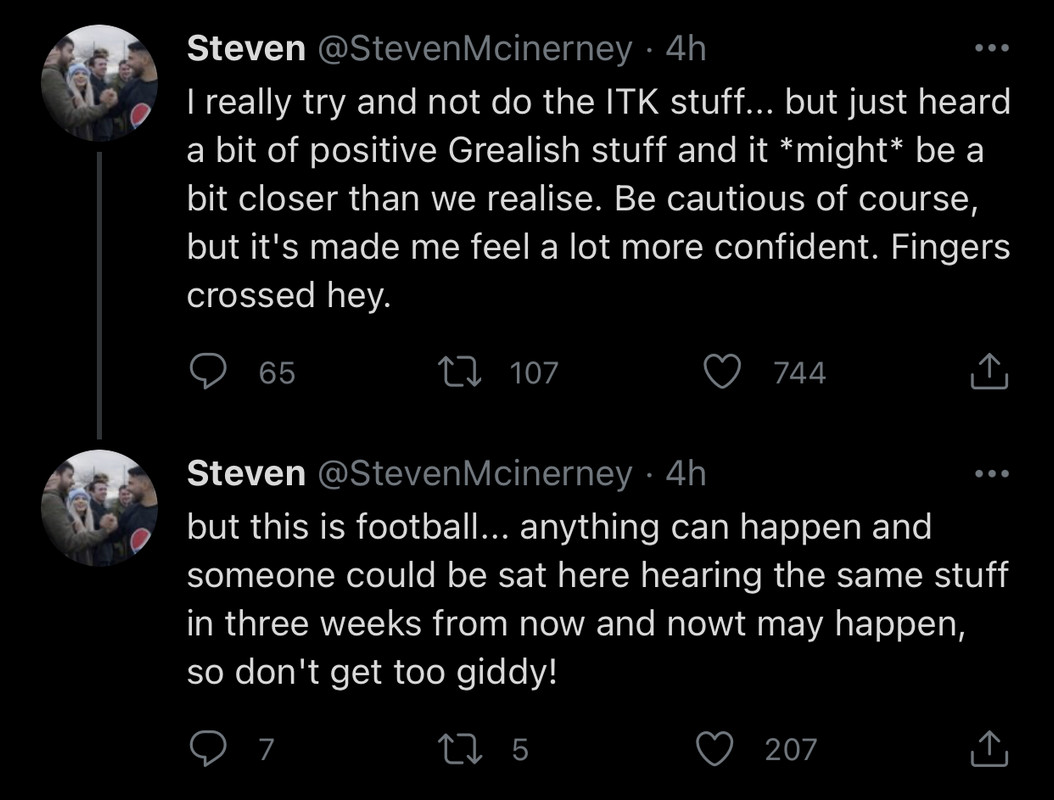1054x800 pixels.
Task: Share the first tweet about ITK stuff
Action: click(989, 372)
